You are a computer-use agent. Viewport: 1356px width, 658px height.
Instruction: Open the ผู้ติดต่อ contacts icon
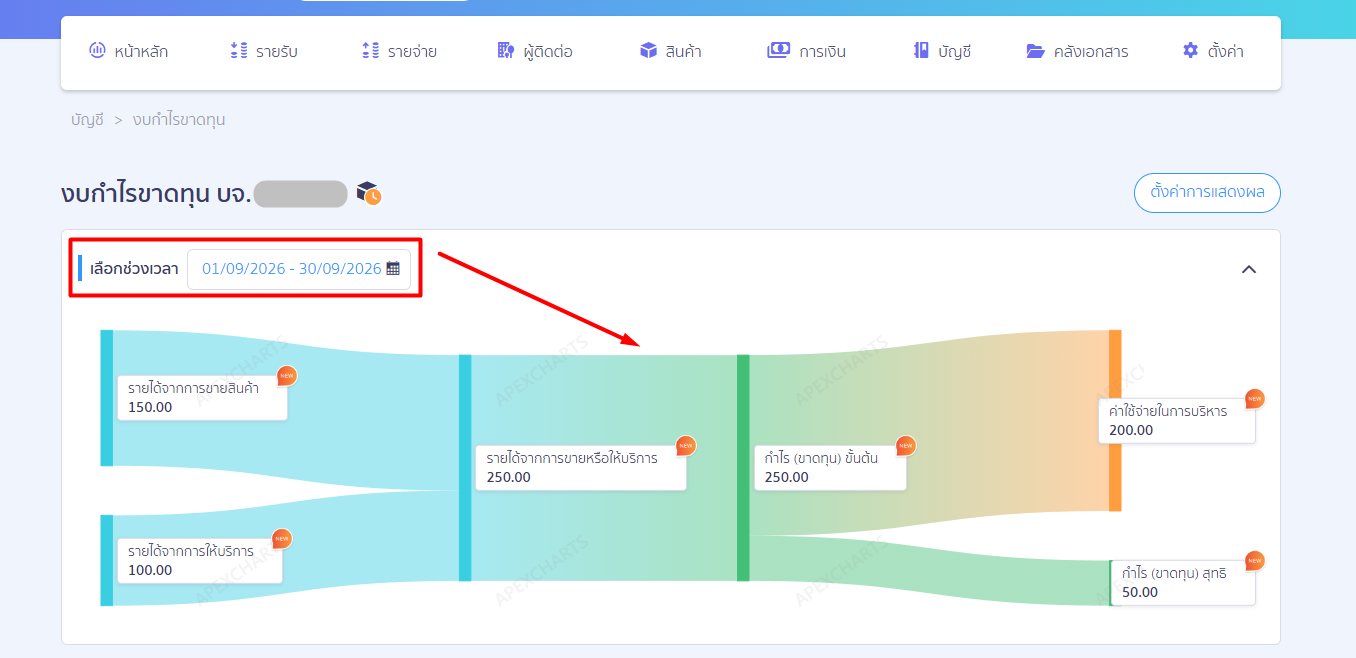[x=506, y=51]
